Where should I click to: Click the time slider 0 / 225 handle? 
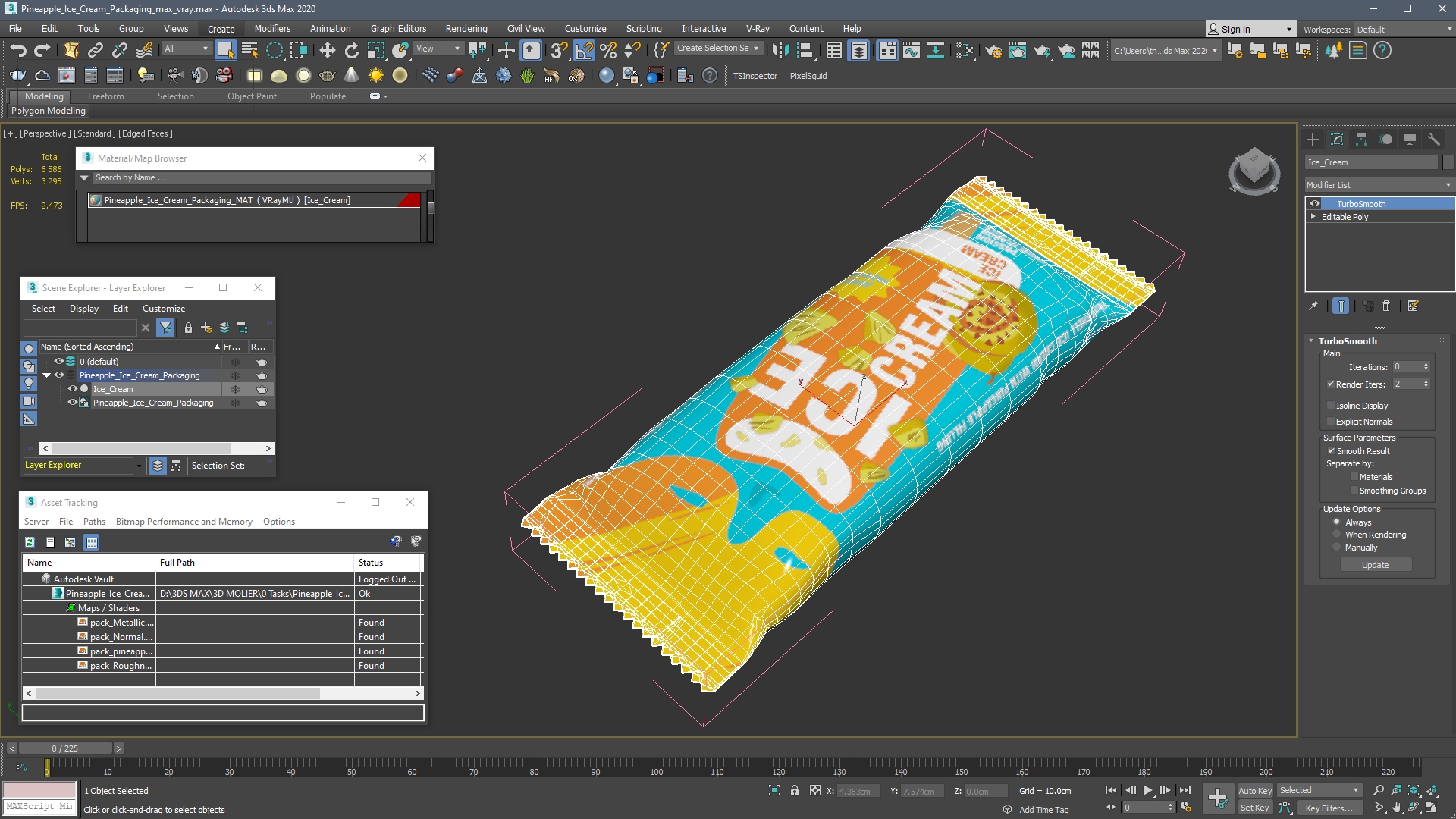pyautogui.click(x=65, y=748)
